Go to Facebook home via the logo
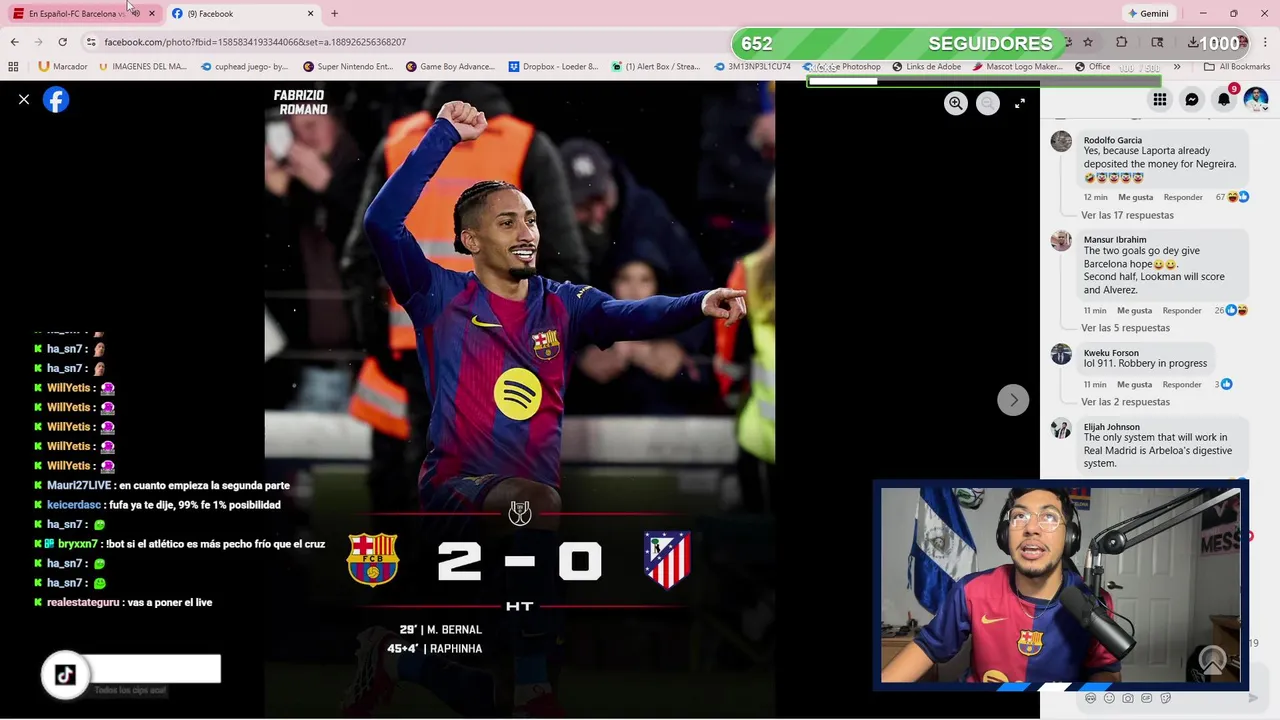 [x=56, y=100]
